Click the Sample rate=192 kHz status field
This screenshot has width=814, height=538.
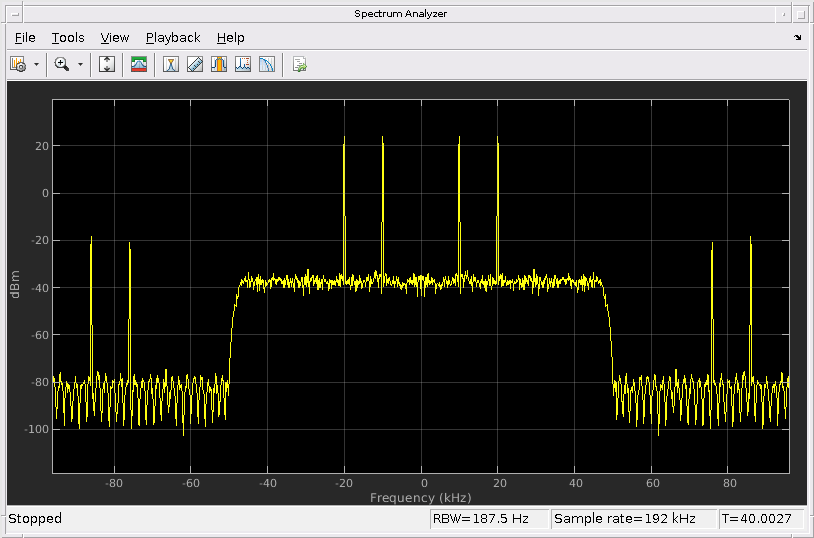coord(633,518)
